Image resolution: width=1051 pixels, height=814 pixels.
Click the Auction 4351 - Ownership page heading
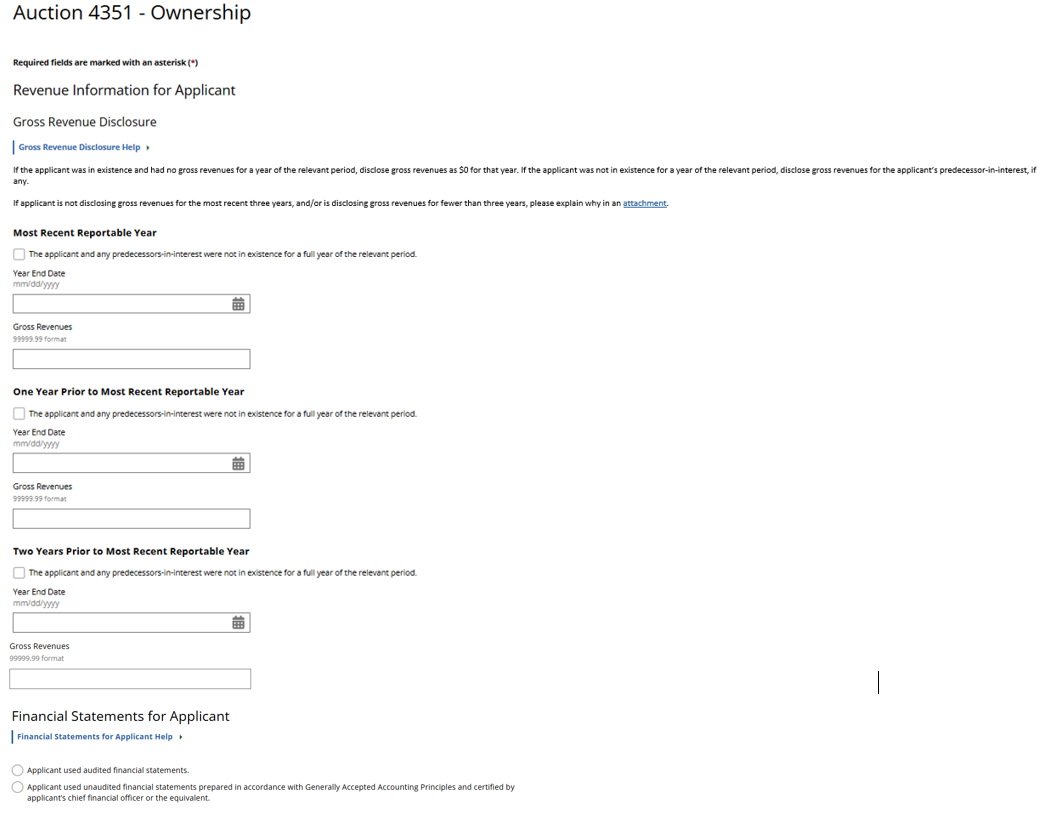click(x=132, y=14)
